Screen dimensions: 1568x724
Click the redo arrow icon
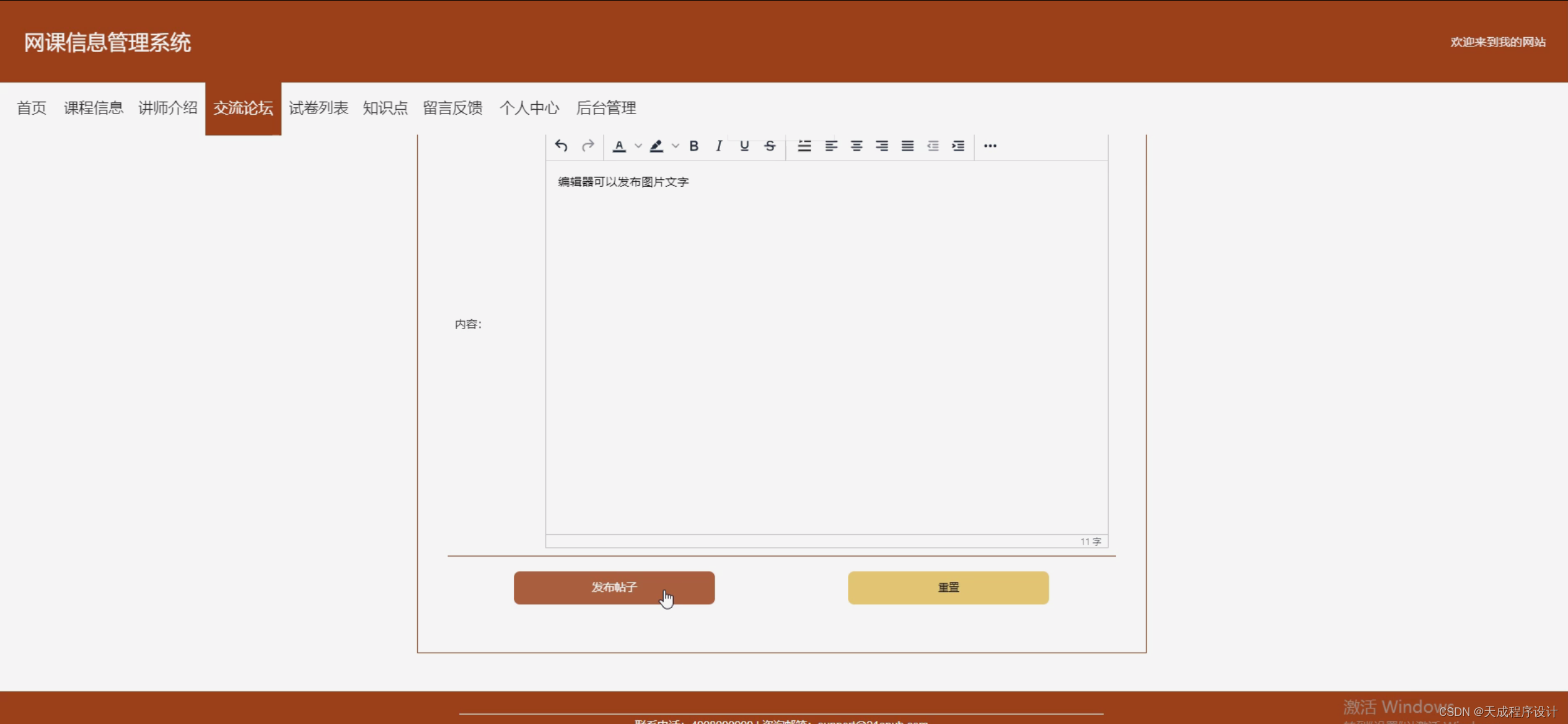[588, 146]
